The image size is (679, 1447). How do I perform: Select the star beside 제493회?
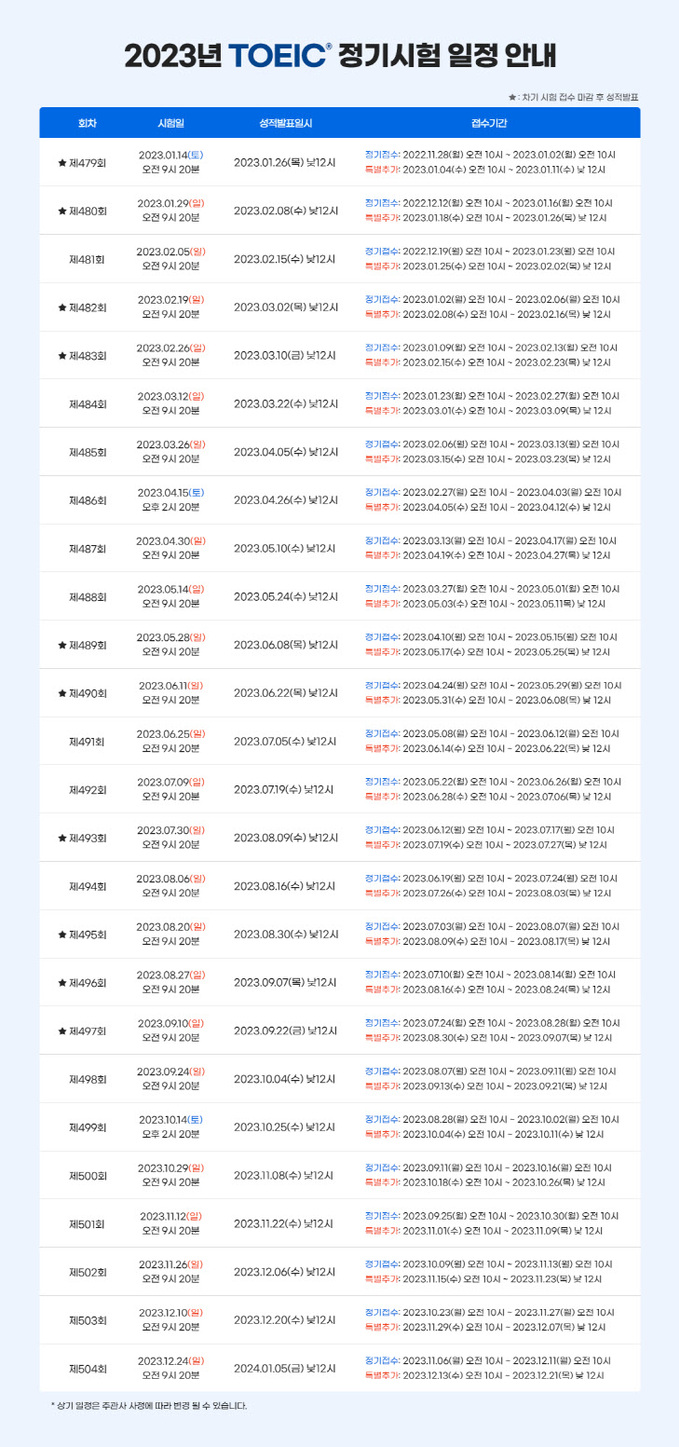(62, 838)
